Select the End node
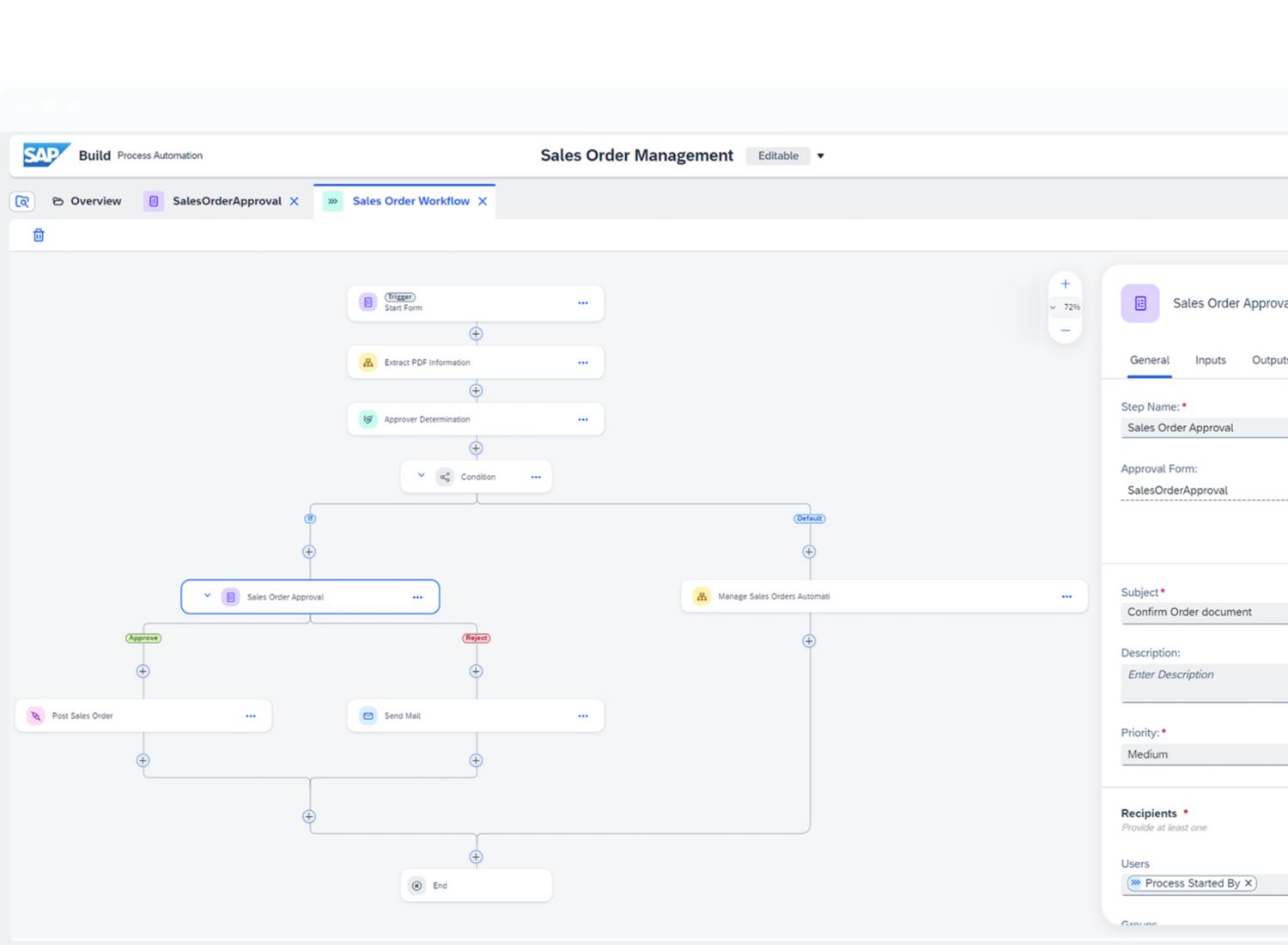 pos(476,885)
